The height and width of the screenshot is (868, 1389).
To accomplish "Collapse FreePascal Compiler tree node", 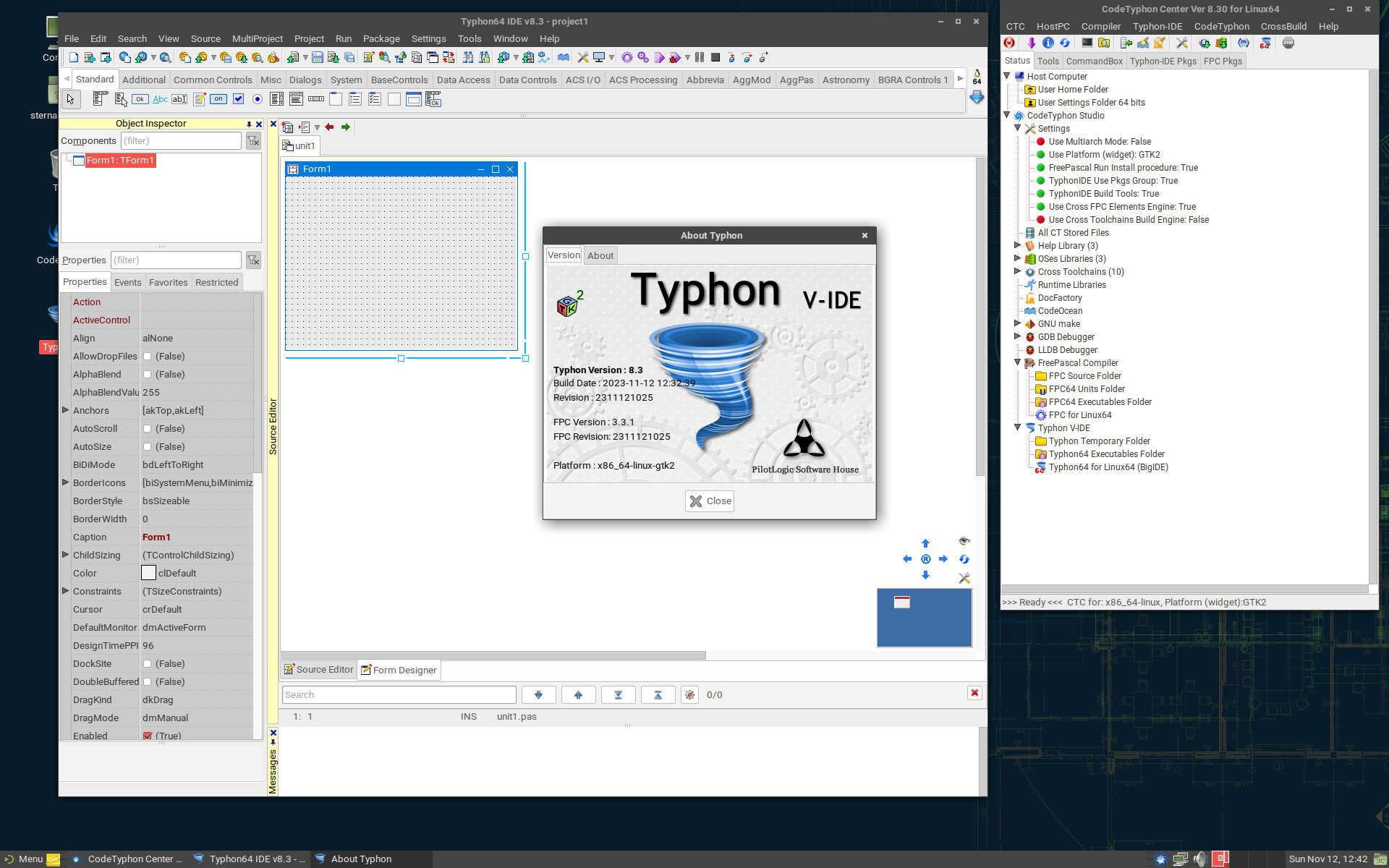I will 1017,362.
